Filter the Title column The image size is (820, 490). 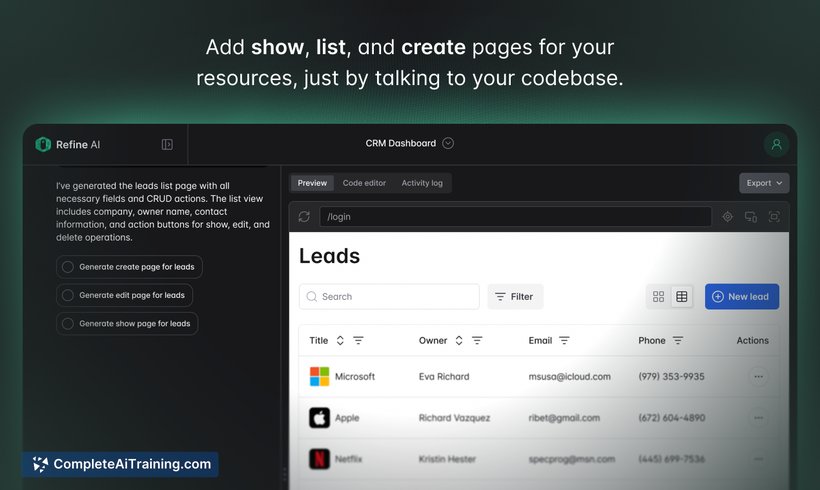tap(358, 340)
